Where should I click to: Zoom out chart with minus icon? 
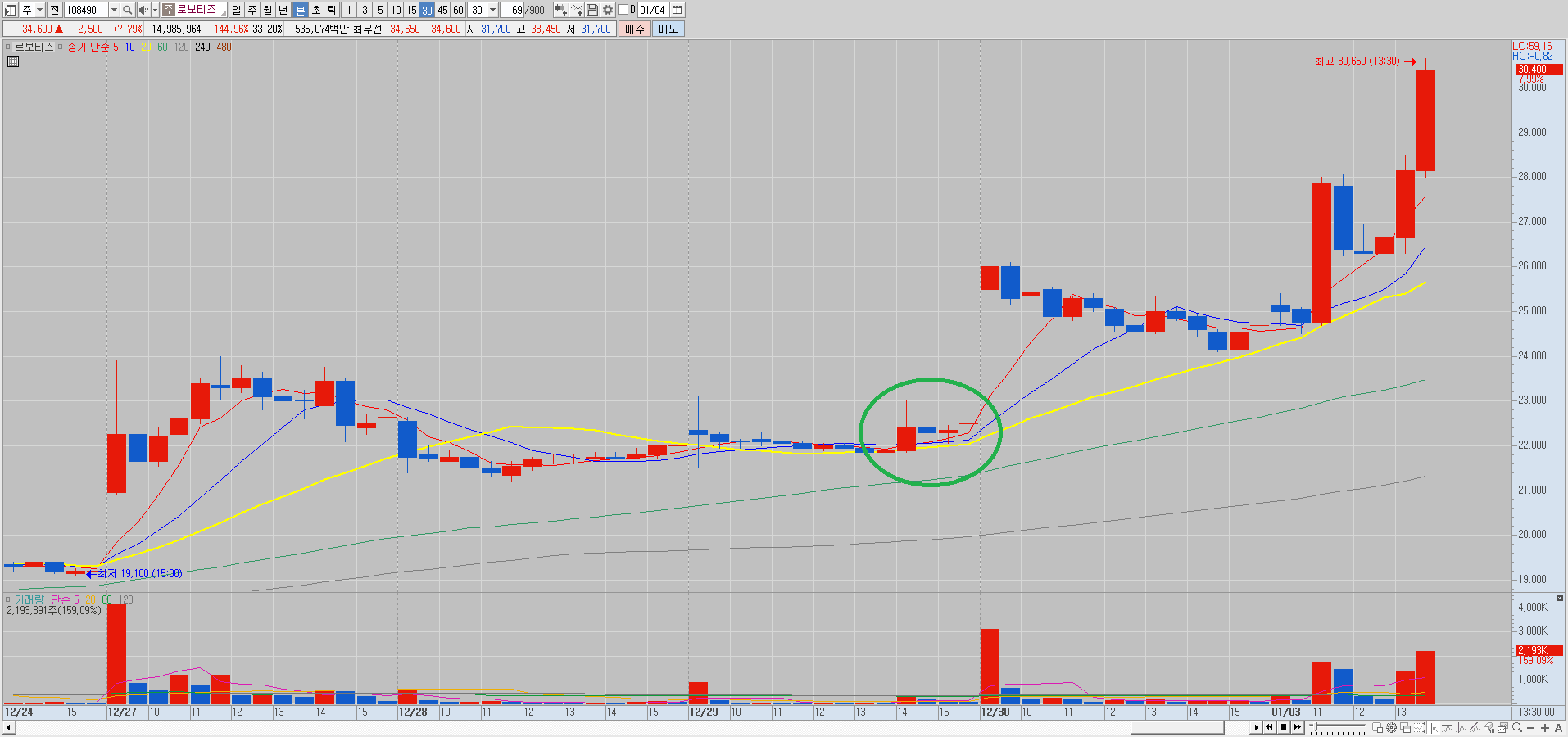coord(1531,727)
